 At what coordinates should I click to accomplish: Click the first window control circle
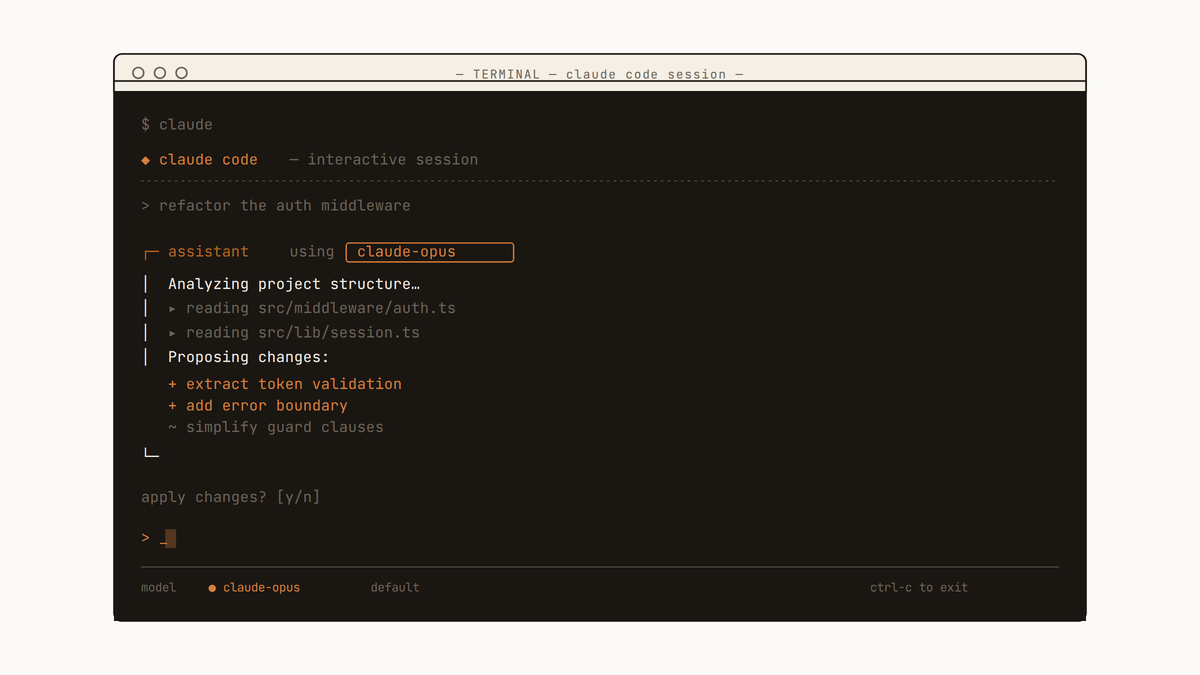(x=138, y=73)
